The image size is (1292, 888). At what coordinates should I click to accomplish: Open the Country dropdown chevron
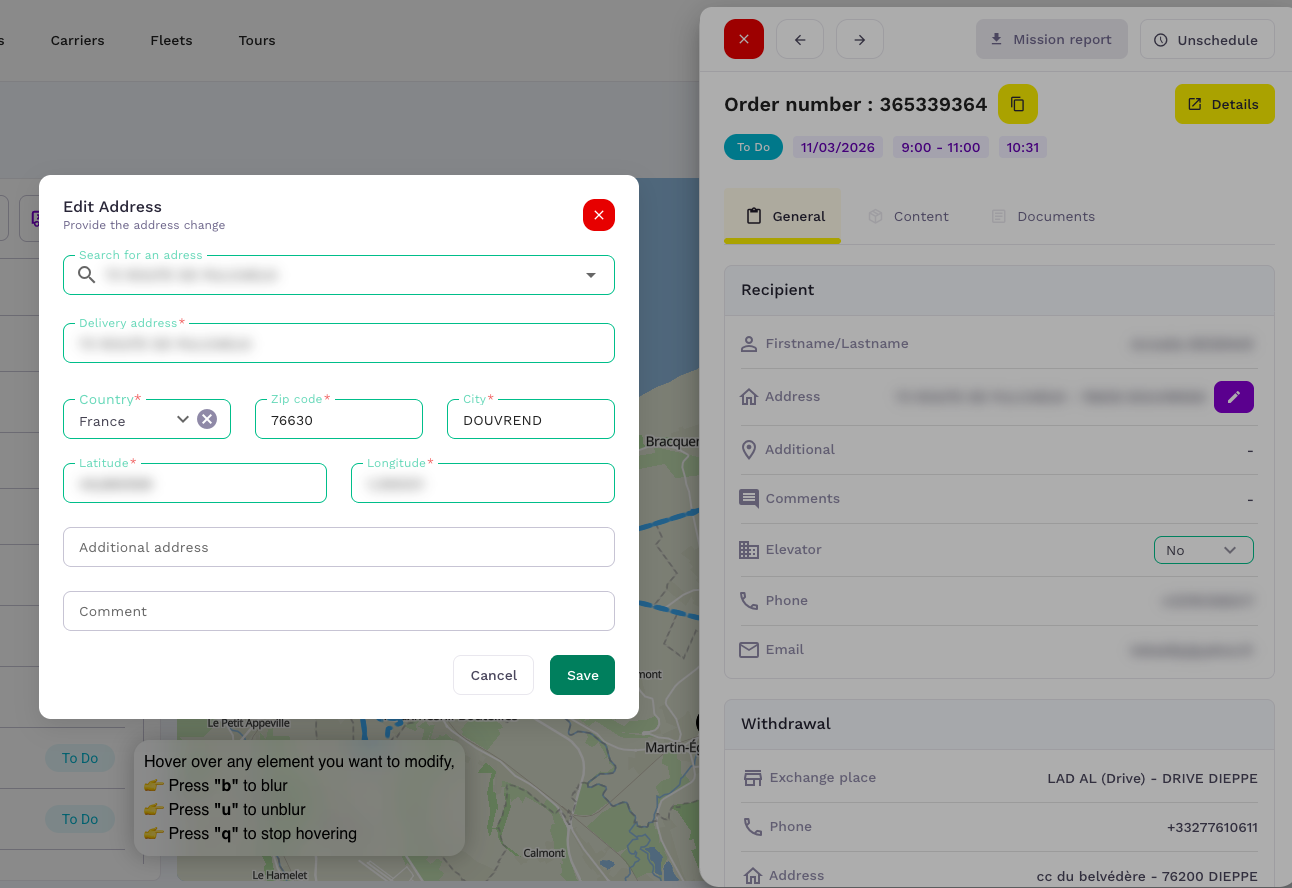pos(182,419)
